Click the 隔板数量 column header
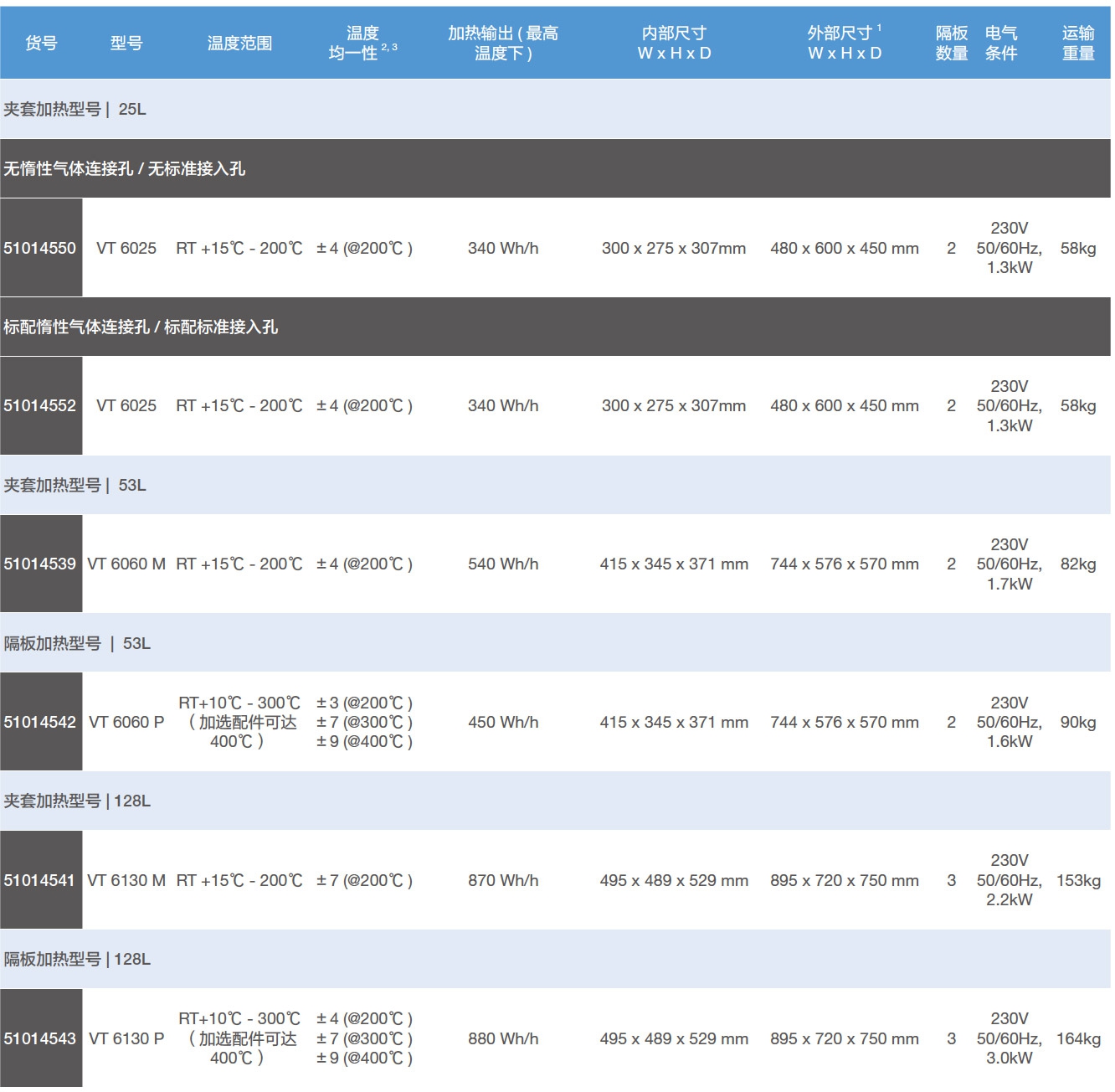1115x1092 pixels. [x=952, y=44]
